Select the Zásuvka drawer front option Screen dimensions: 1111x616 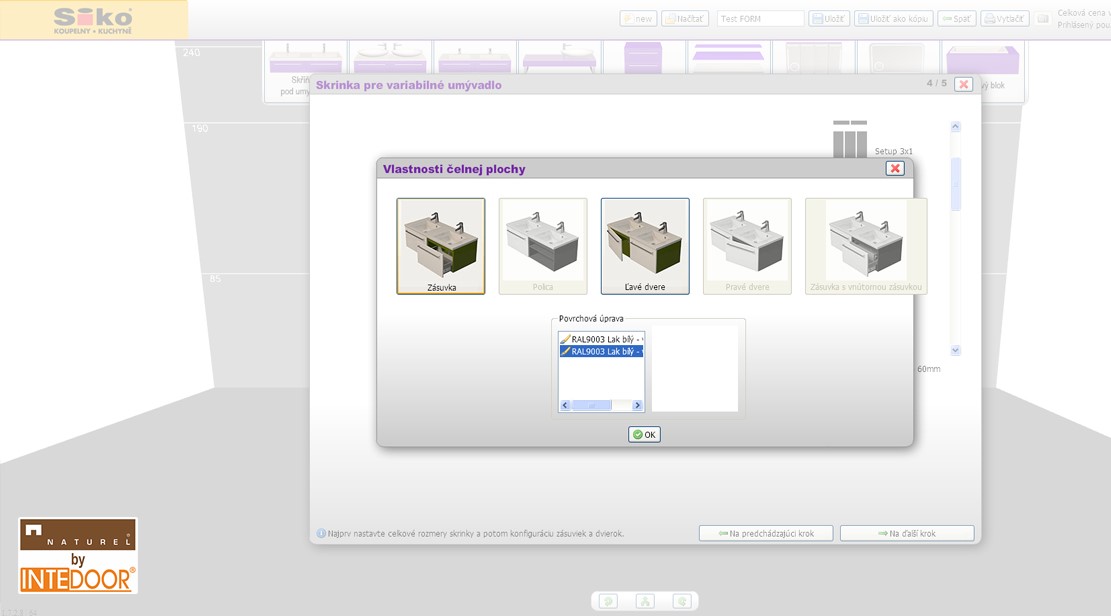click(x=441, y=245)
